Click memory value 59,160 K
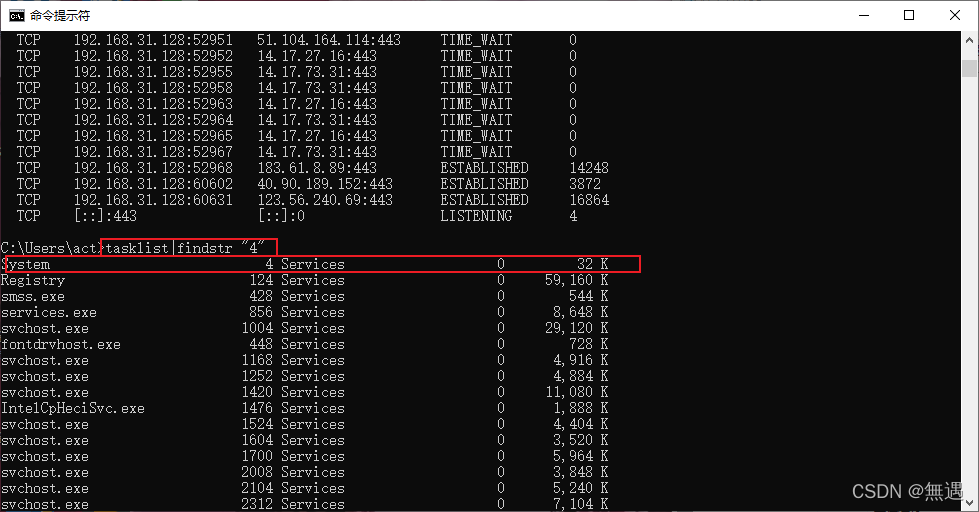979x512 pixels. coord(576,280)
